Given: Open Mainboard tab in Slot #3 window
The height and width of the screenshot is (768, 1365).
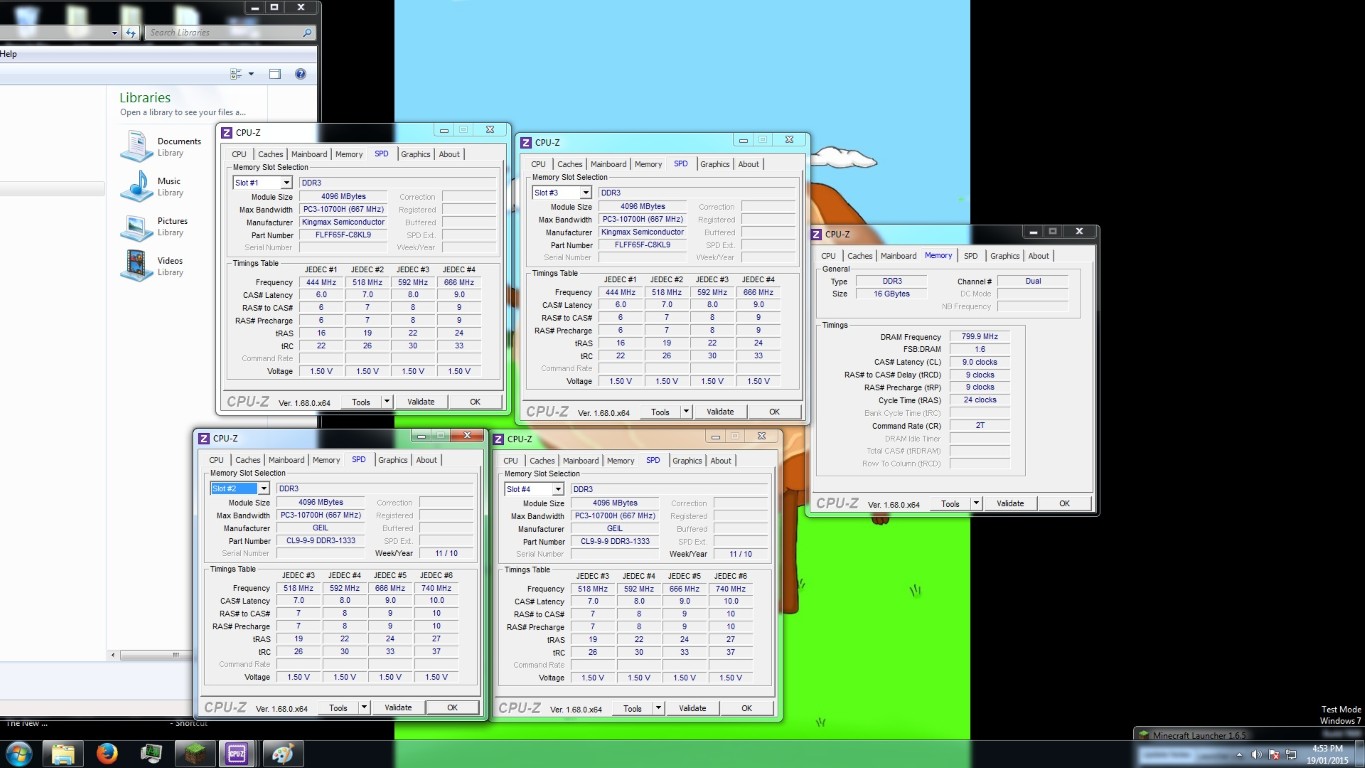Looking at the screenshot, I should pos(608,164).
